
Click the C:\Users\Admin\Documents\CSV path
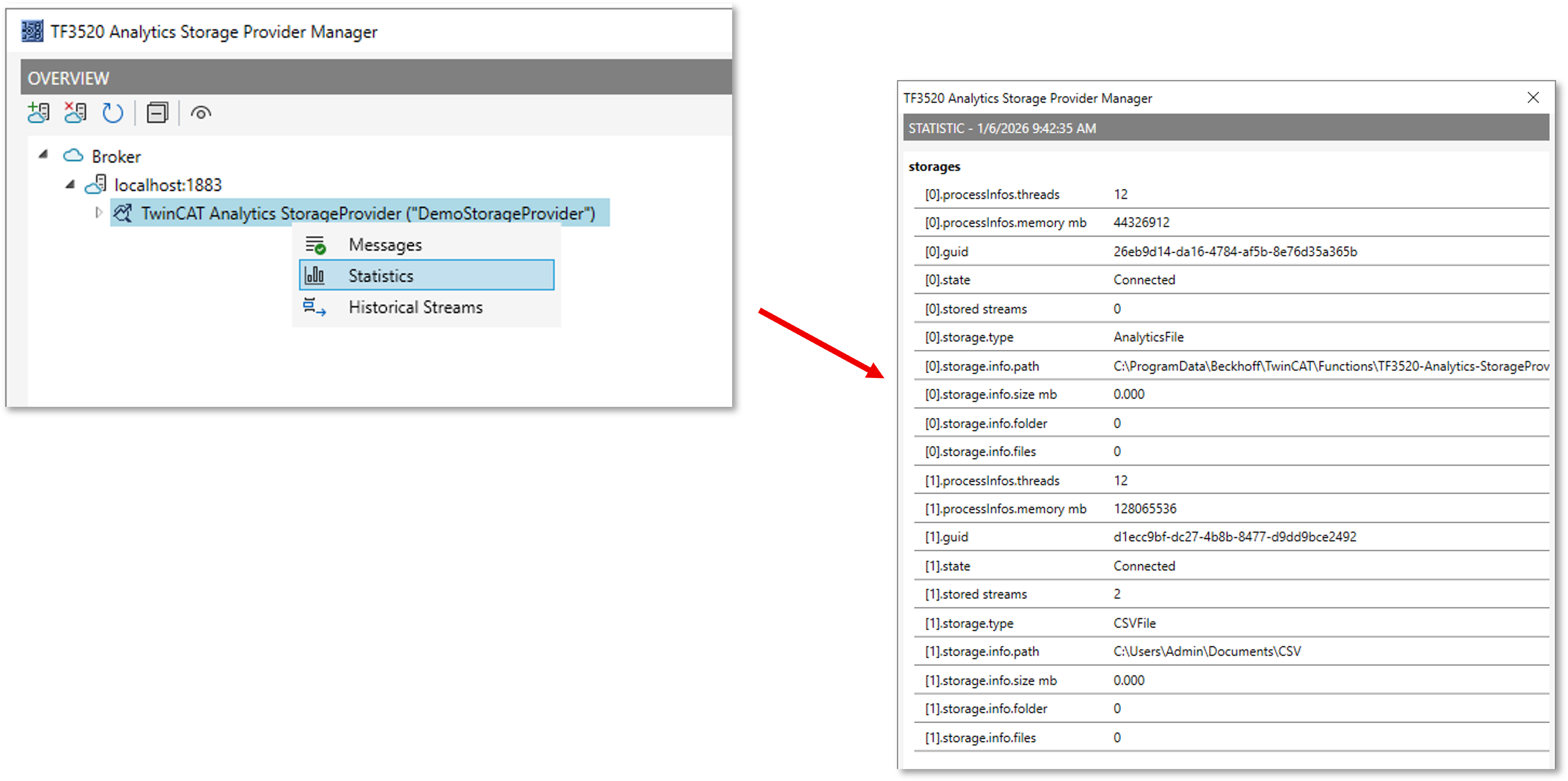[1206, 651]
